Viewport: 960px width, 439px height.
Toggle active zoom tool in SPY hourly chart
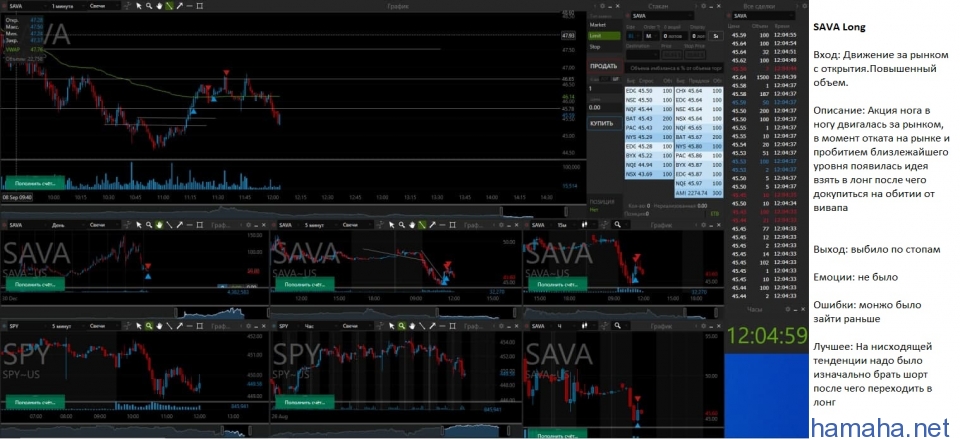[x=401, y=326]
